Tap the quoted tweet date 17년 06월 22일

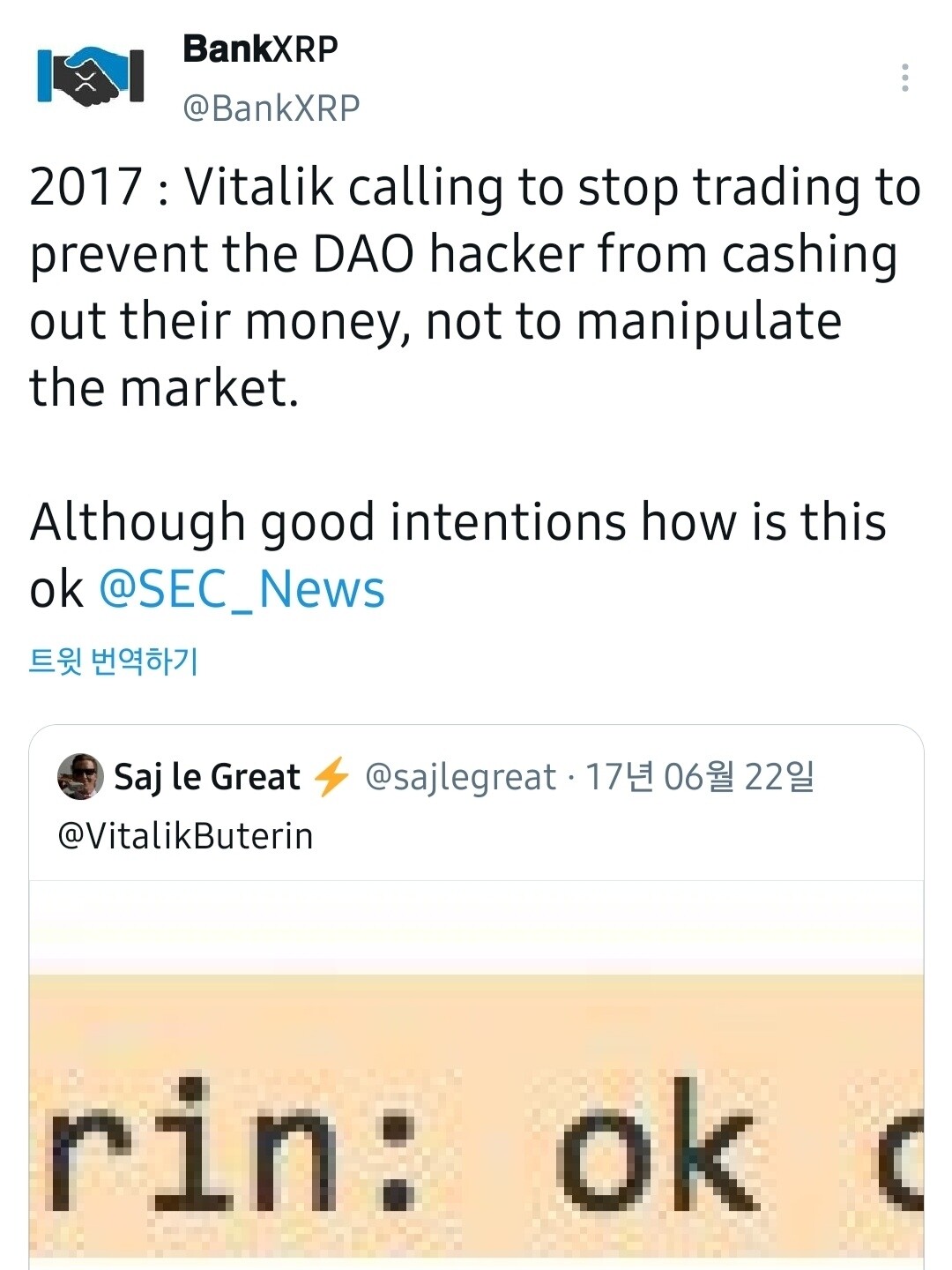coord(700,777)
